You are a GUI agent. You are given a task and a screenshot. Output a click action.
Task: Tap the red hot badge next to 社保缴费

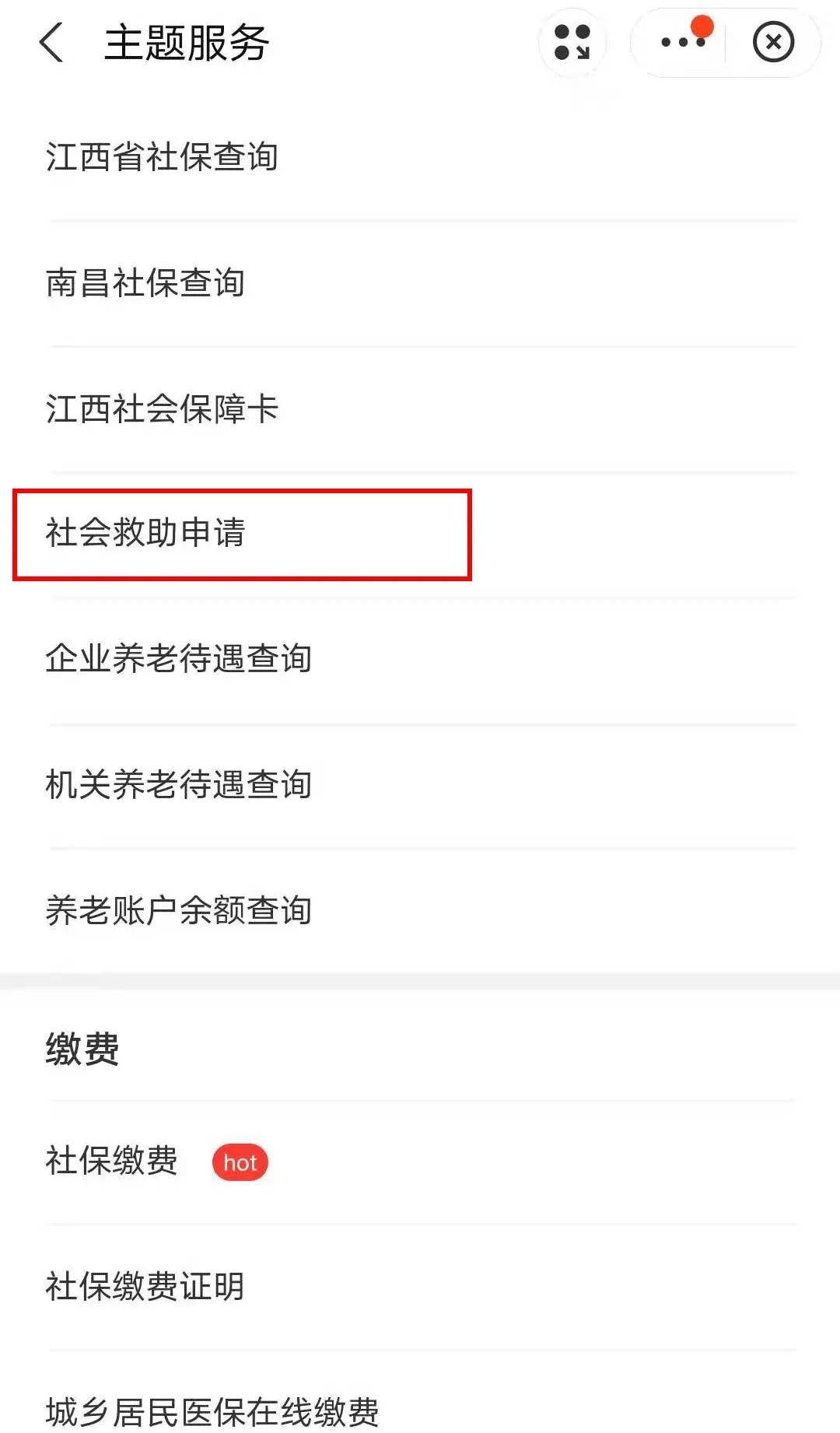click(x=241, y=1162)
